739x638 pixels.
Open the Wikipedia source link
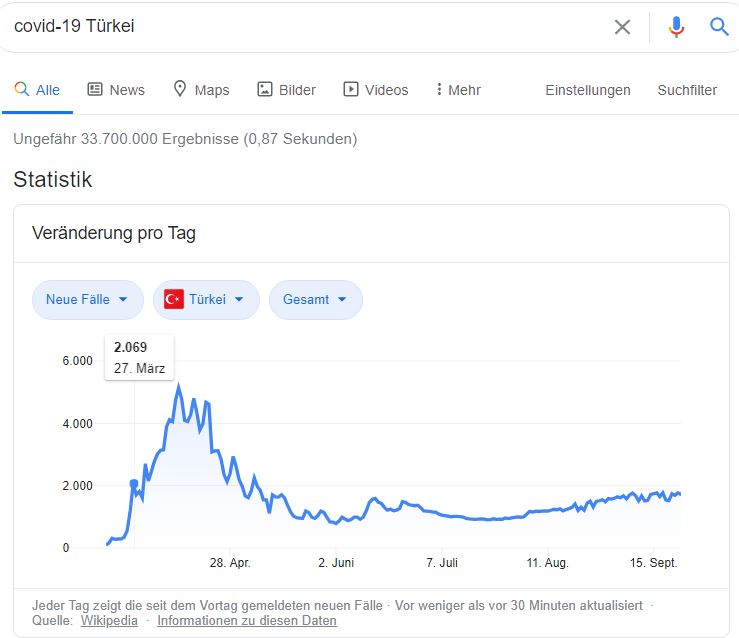tap(111, 620)
